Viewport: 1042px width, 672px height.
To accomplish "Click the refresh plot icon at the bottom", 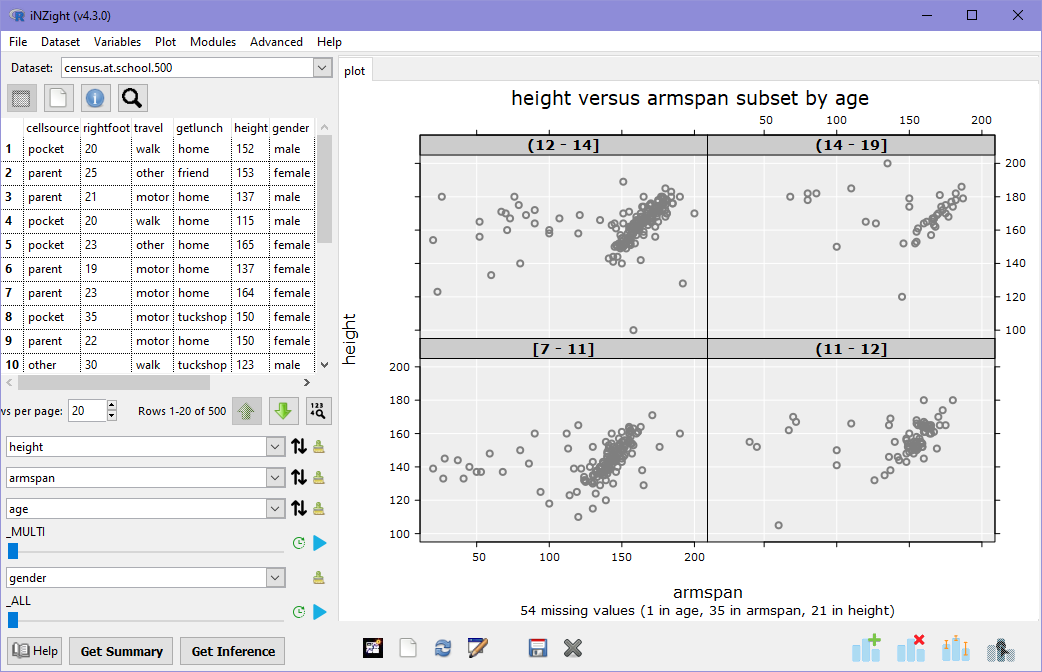I will pyautogui.click(x=443, y=648).
